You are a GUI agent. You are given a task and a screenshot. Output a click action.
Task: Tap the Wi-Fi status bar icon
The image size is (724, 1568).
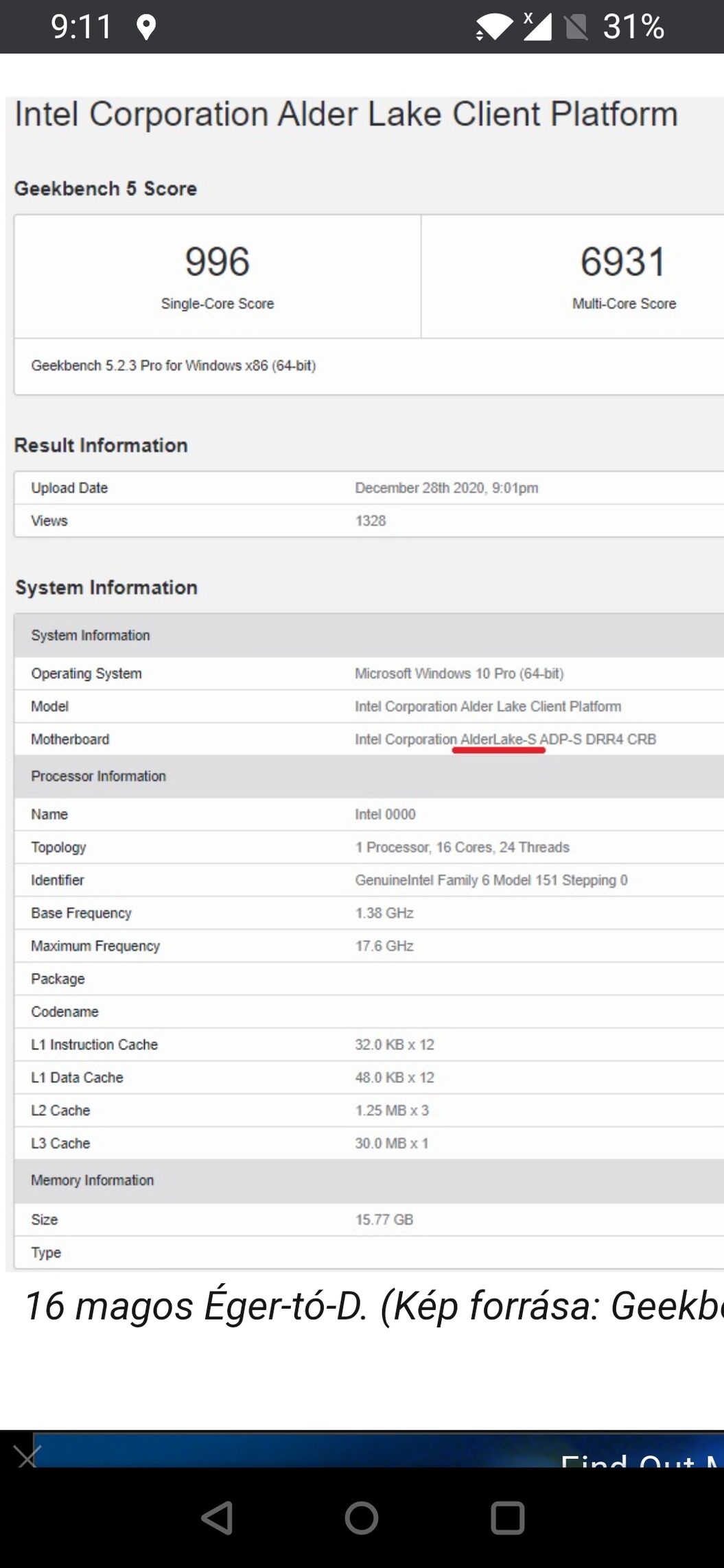[x=493, y=27]
